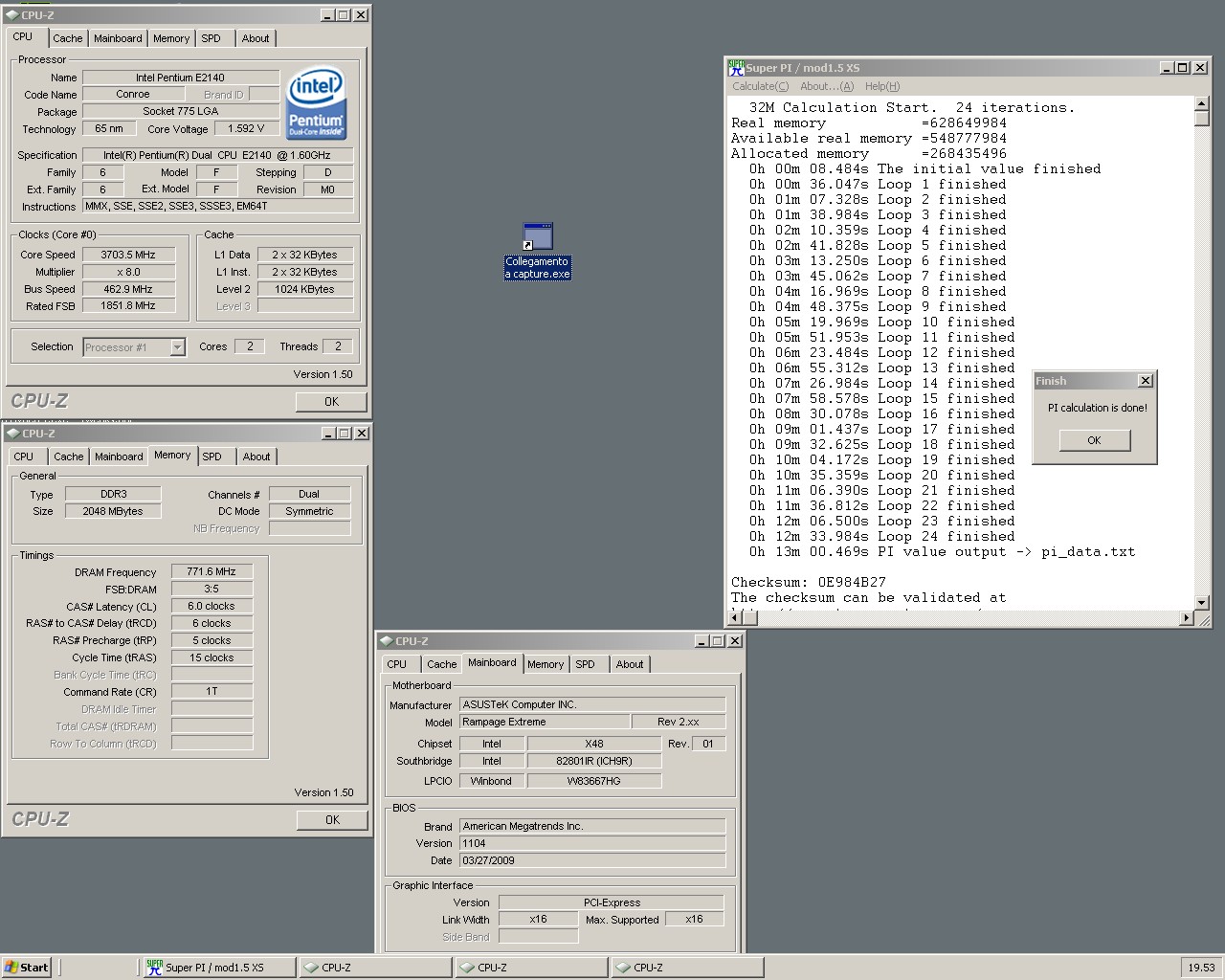Click OK in CPU-Z Memory window

(332, 820)
